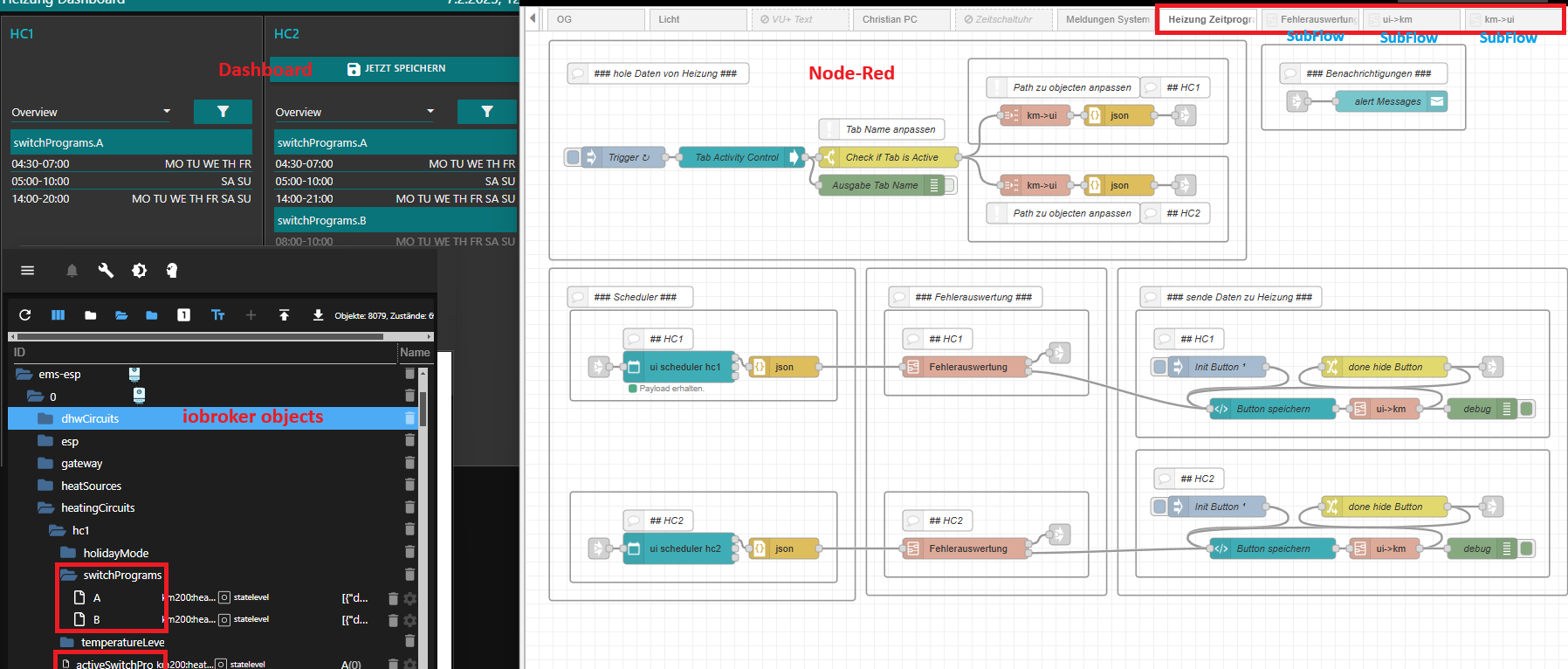Select the 'alert Messages' email node
Viewport: 1568px width, 669px height.
coord(1391,101)
